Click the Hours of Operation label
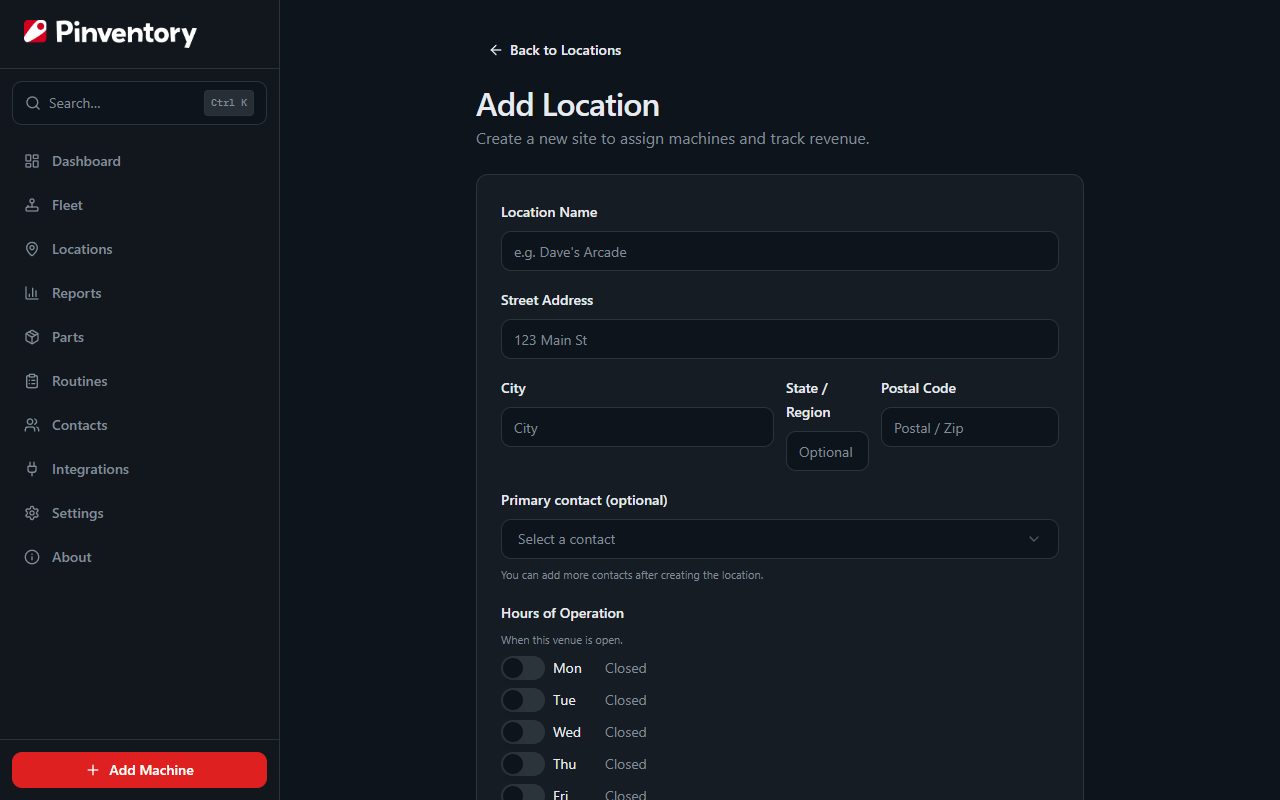Viewport: 1280px width, 800px height. pyautogui.click(x=562, y=613)
